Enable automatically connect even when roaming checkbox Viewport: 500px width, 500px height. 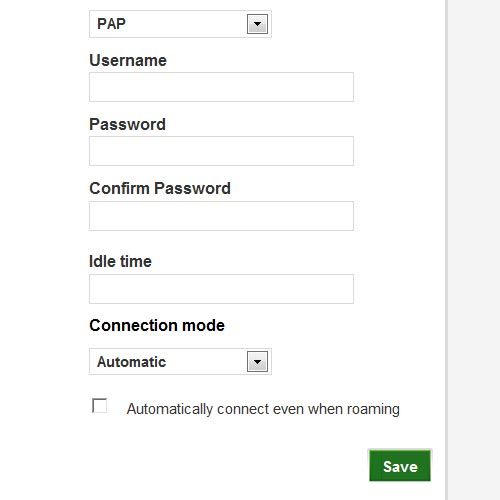click(x=99, y=406)
